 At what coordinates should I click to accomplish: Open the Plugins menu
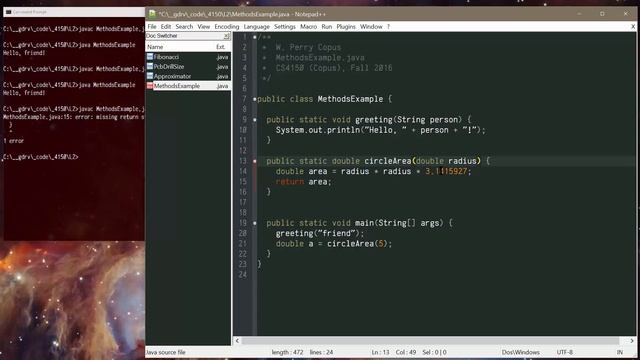[346, 27]
